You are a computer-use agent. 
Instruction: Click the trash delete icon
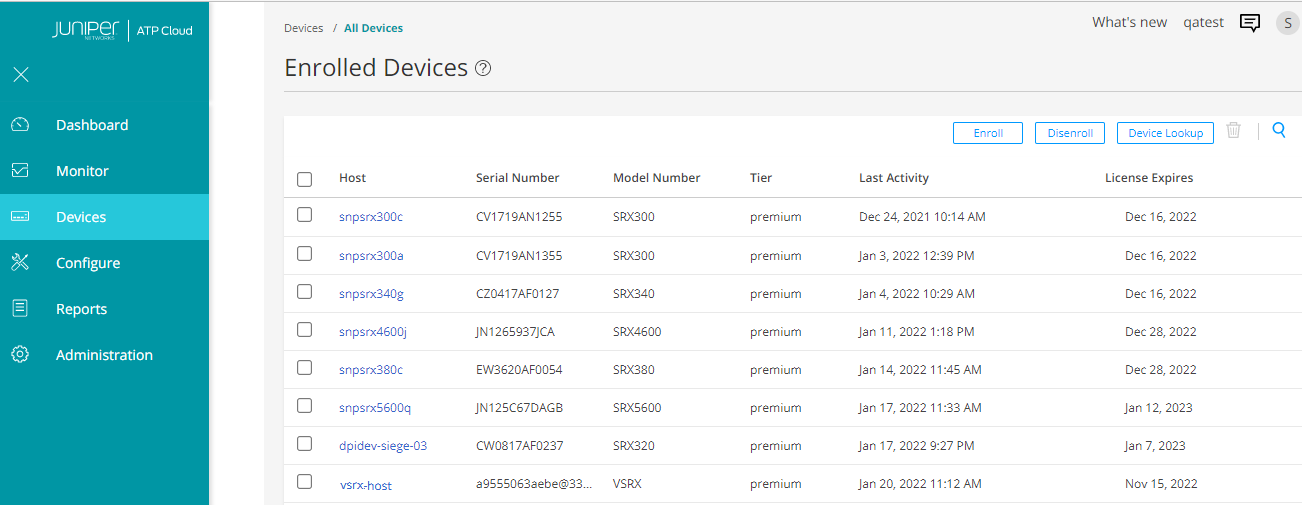coord(1233,131)
